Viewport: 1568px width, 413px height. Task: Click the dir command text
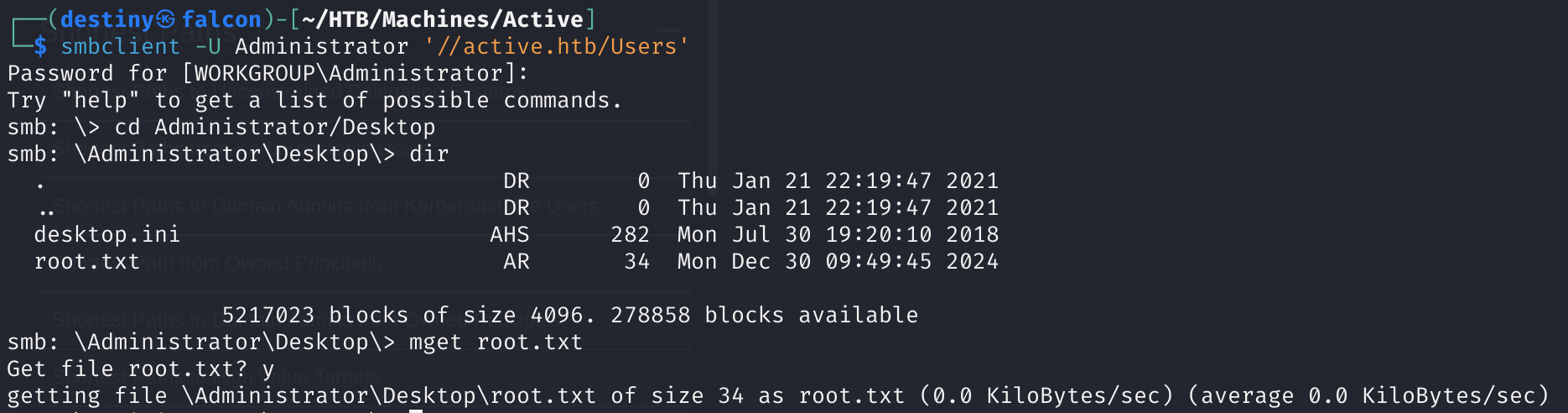coord(428,154)
